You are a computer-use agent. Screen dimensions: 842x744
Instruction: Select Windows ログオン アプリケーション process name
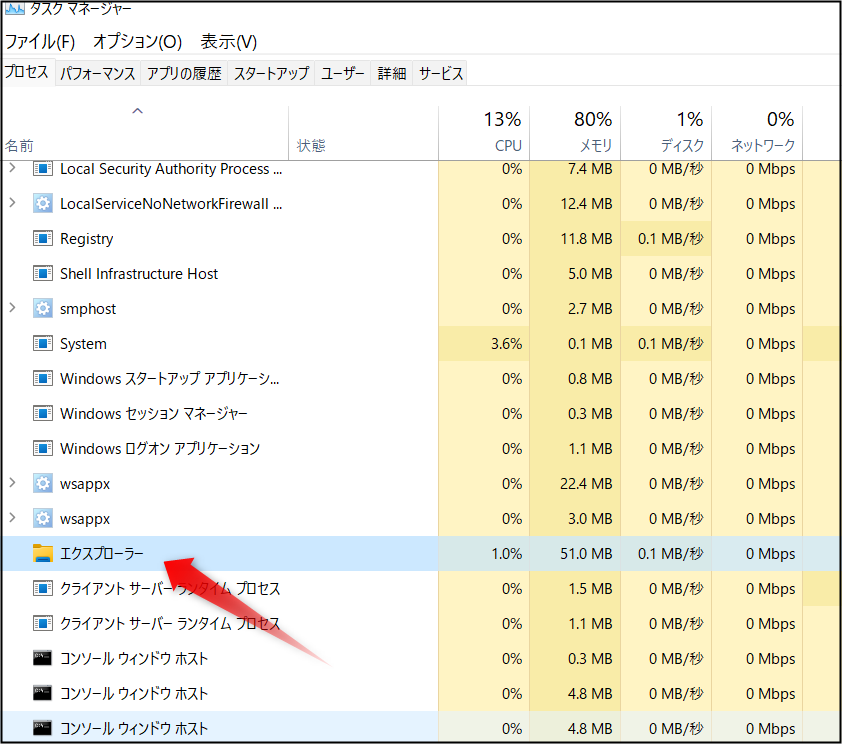pyautogui.click(x=159, y=449)
